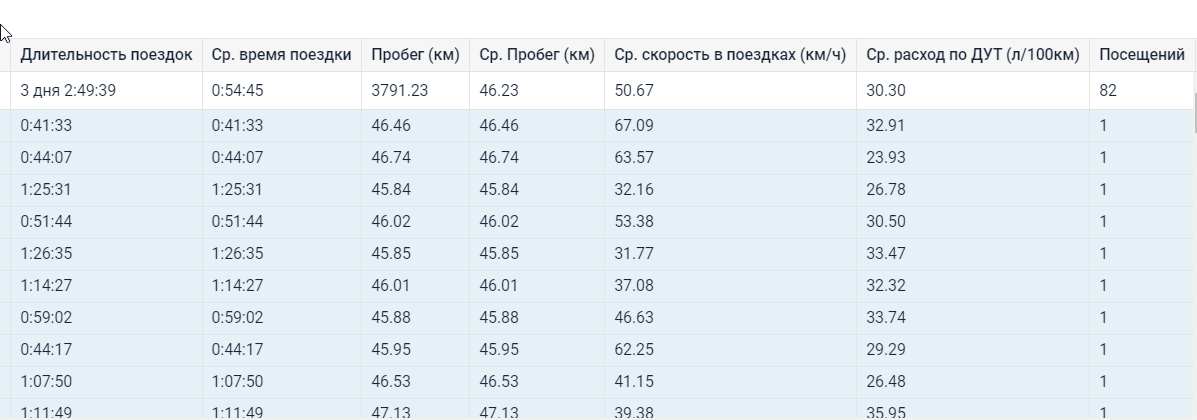Select the "Ср. Пробег (км)" column header

[537, 55]
